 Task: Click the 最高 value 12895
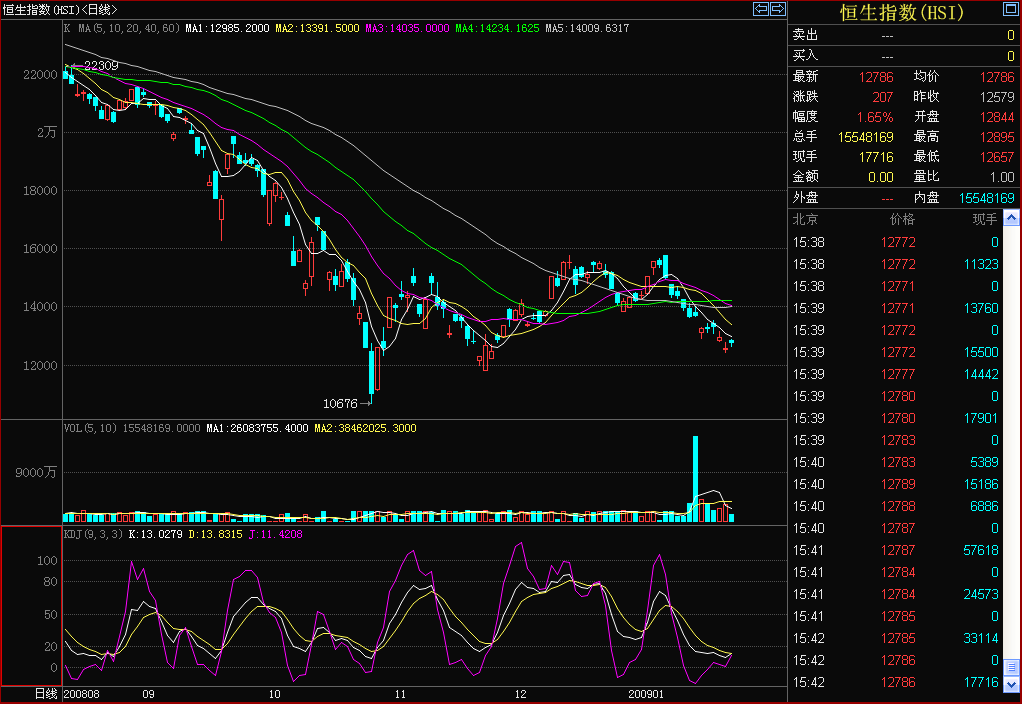(x=997, y=137)
